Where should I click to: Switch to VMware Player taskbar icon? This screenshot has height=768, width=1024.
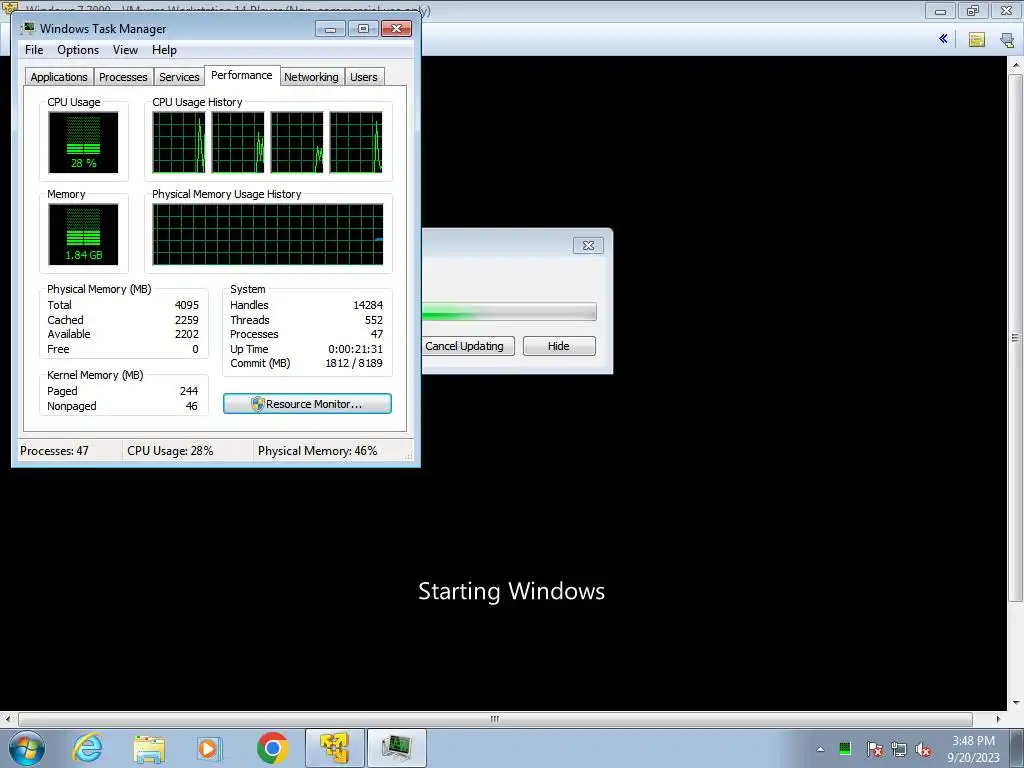[334, 748]
